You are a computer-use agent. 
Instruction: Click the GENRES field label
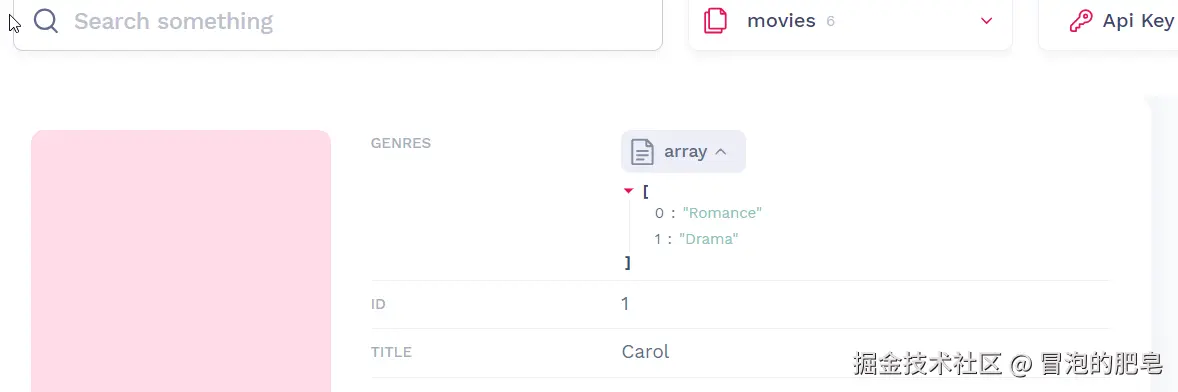(x=400, y=143)
